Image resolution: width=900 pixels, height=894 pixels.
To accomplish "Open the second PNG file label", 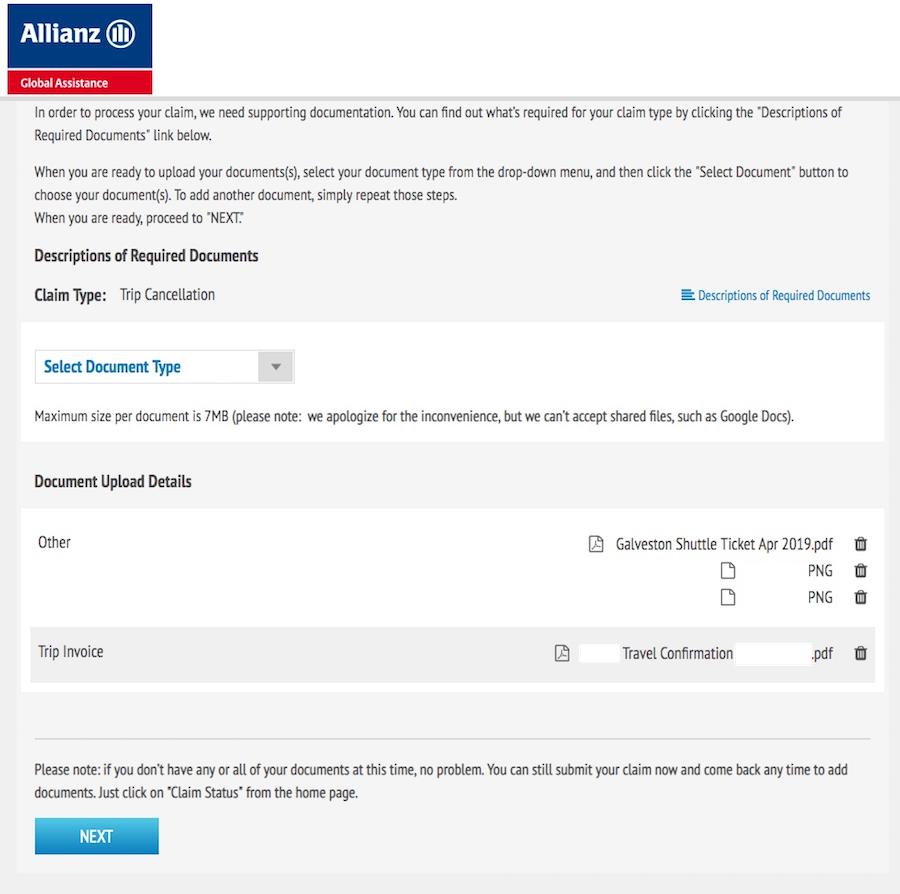I will coord(820,597).
